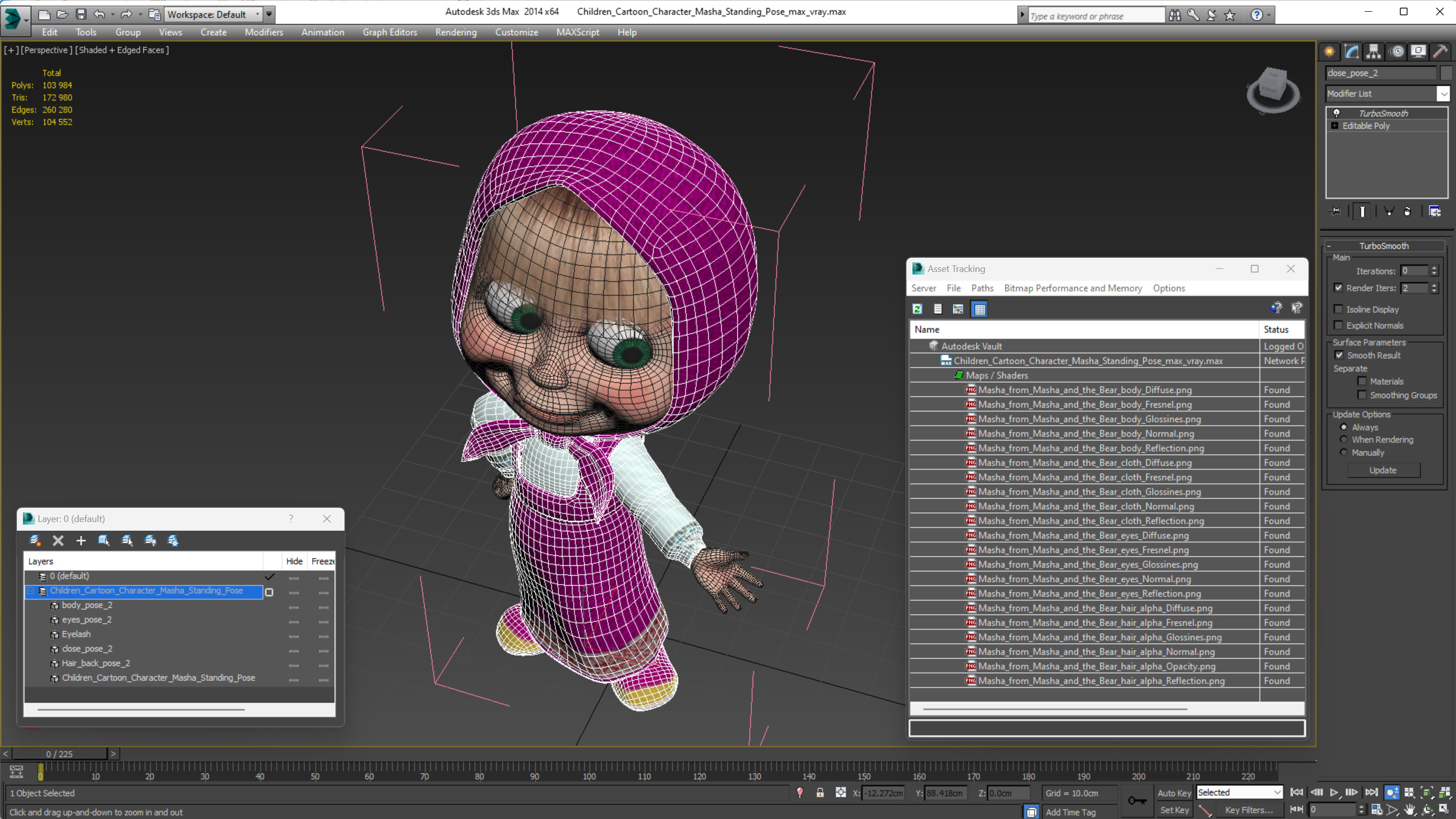The height and width of the screenshot is (819, 1456).
Task: Click the Refresh icon in Asset Tracking
Action: click(918, 309)
